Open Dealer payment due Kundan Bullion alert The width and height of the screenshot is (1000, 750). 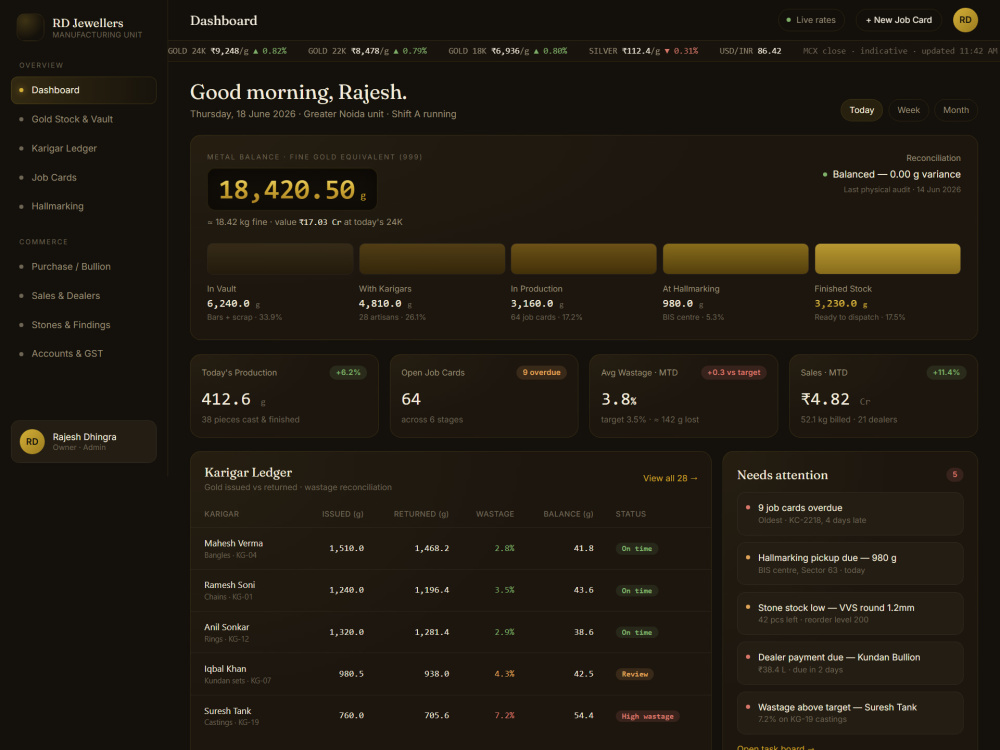click(849, 663)
